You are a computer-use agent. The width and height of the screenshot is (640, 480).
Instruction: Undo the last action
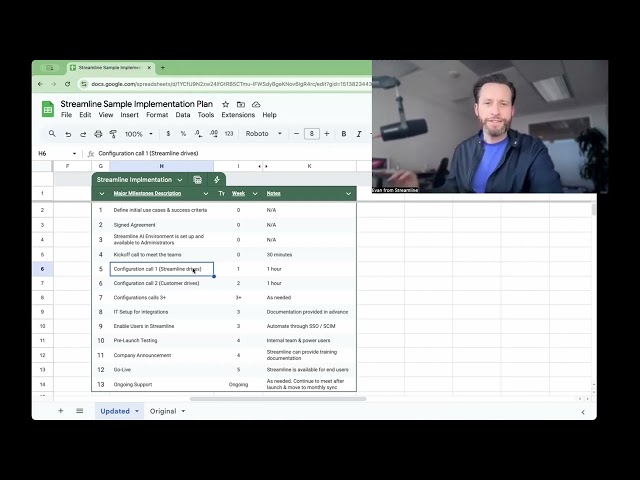tap(68, 134)
